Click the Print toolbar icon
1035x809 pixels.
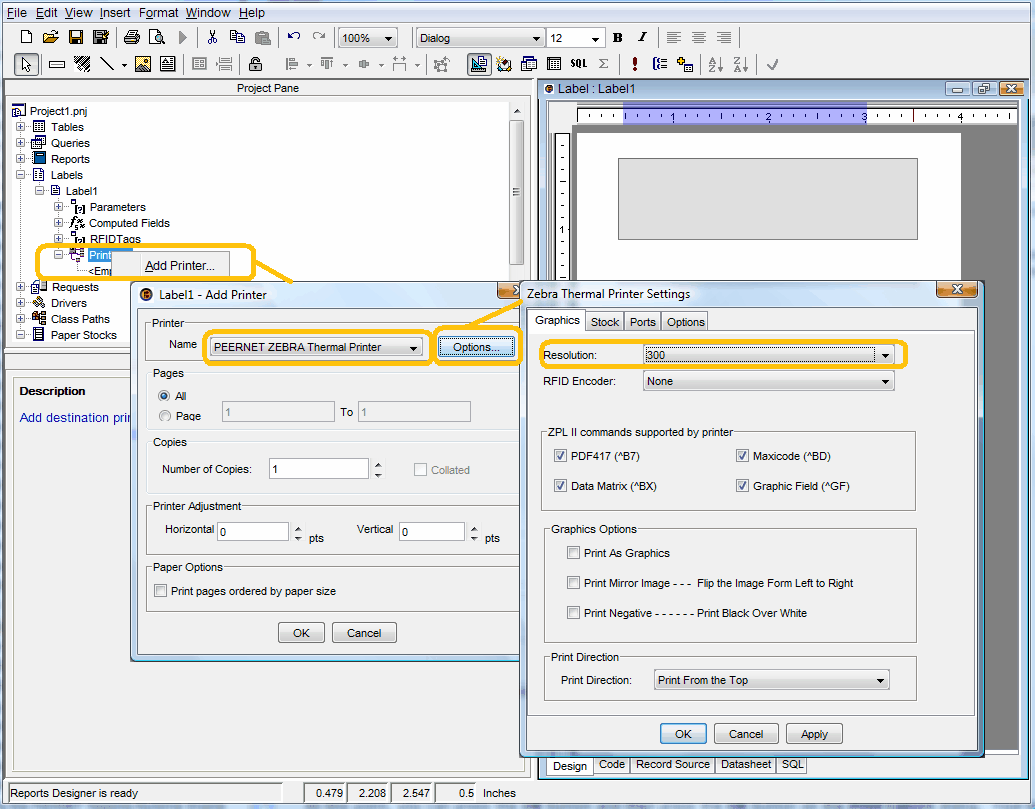[132, 38]
